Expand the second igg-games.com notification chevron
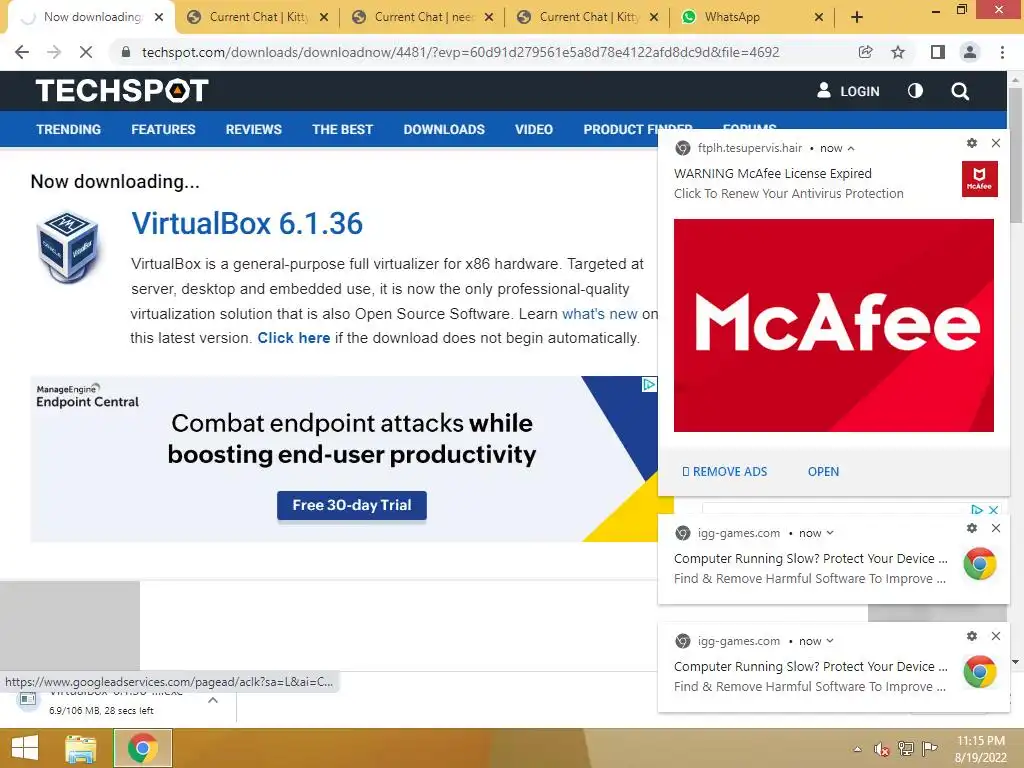1024x768 pixels. [x=830, y=641]
